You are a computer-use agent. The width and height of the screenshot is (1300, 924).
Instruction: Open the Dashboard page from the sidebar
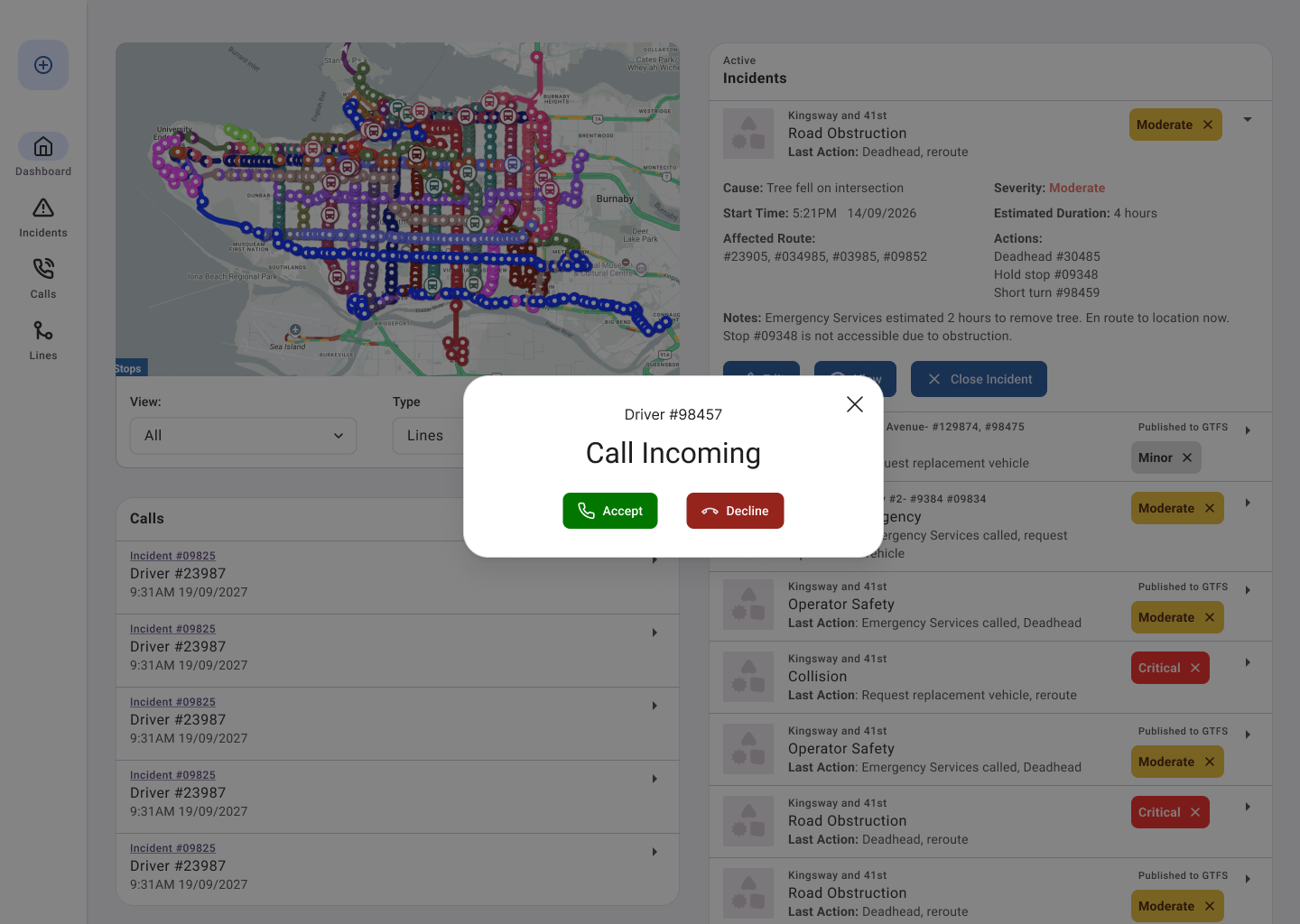click(43, 155)
